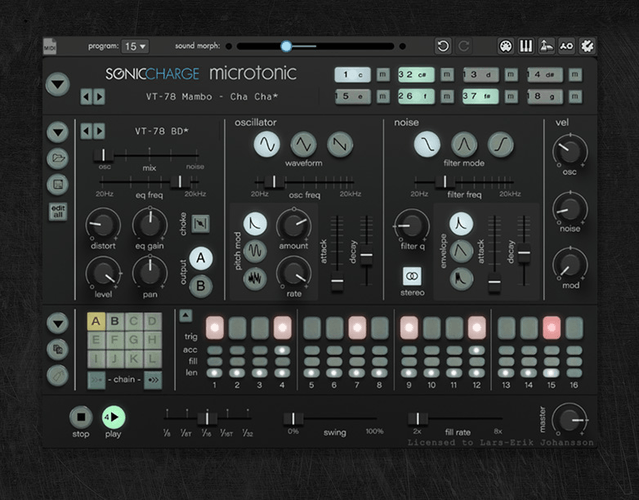Select the sine oscillator waveform
Screen dimensions: 639x500
tap(267, 144)
